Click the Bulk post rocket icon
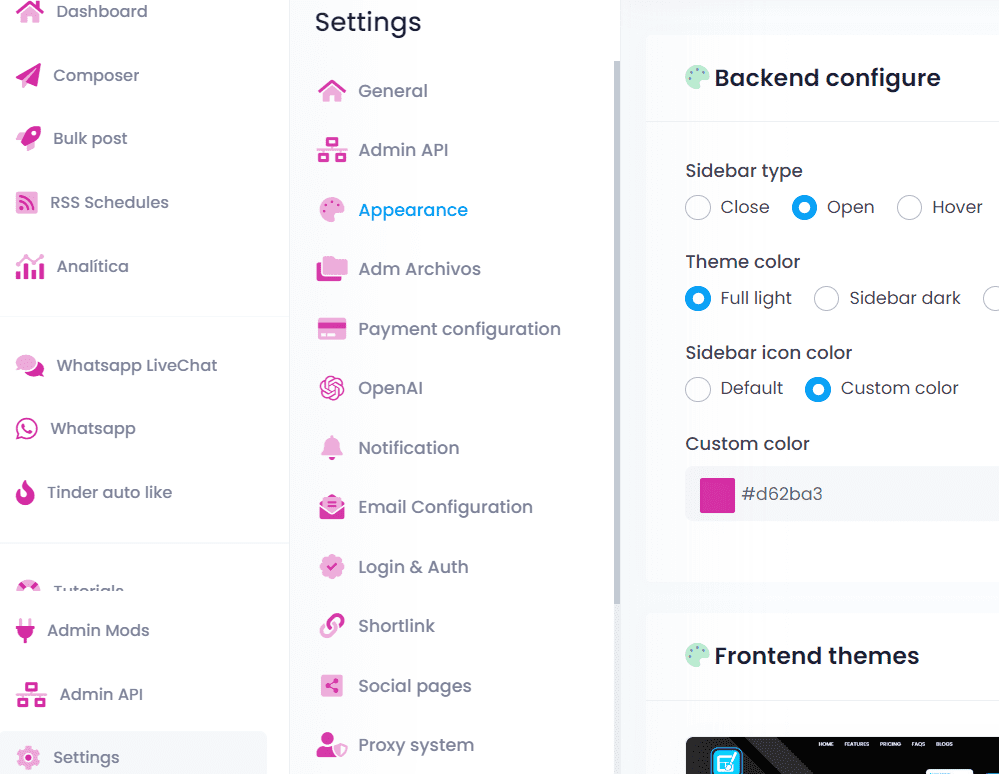The width and height of the screenshot is (999, 774). [29, 139]
